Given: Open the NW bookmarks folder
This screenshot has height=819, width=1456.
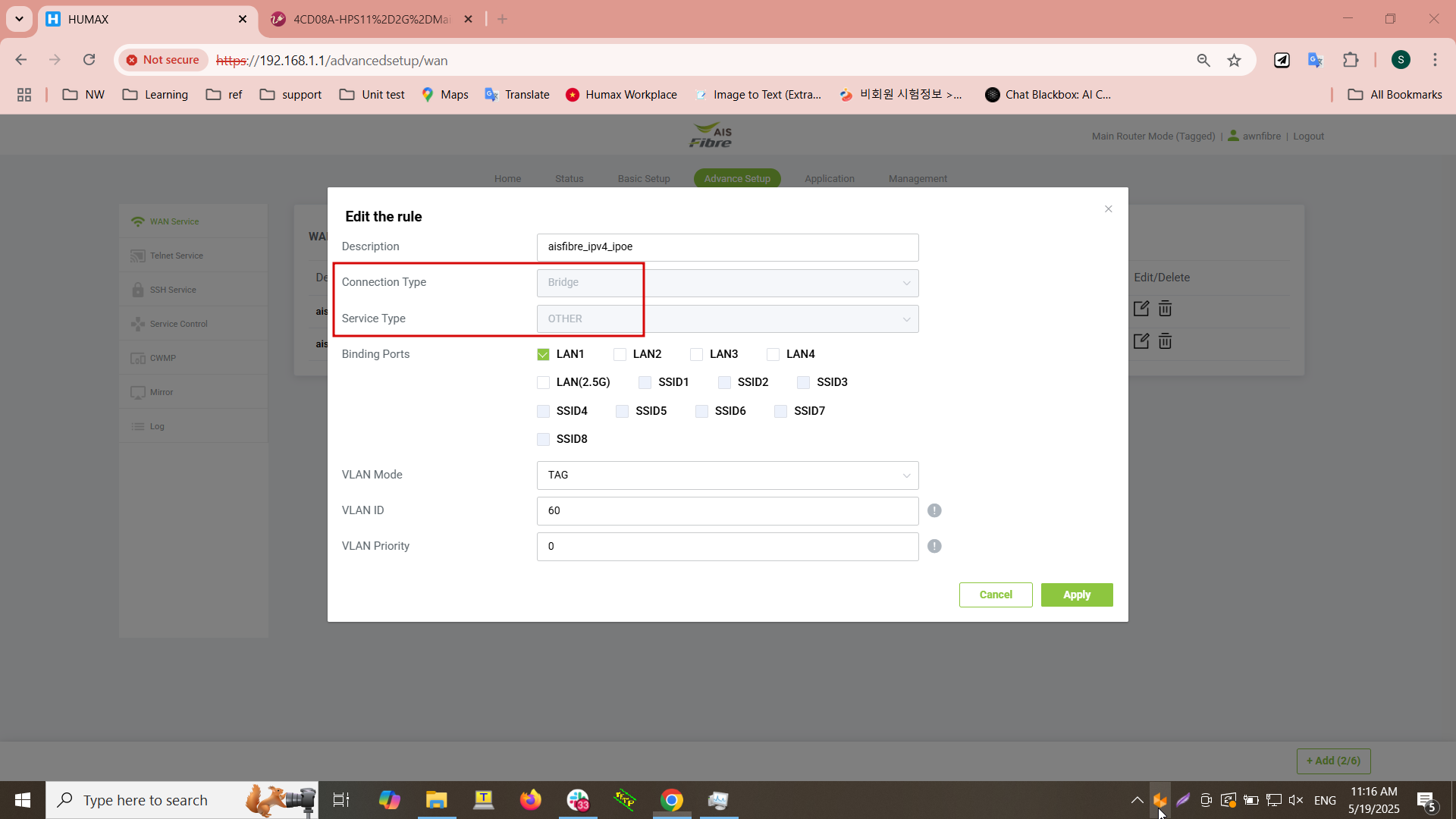Looking at the screenshot, I should 83,95.
